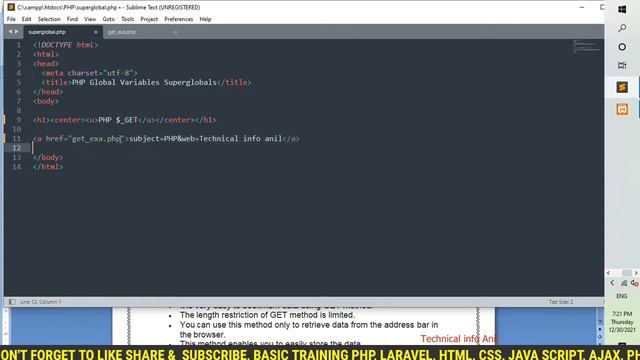Open the Help menu
This screenshot has height=360, width=640.
coord(205,19)
